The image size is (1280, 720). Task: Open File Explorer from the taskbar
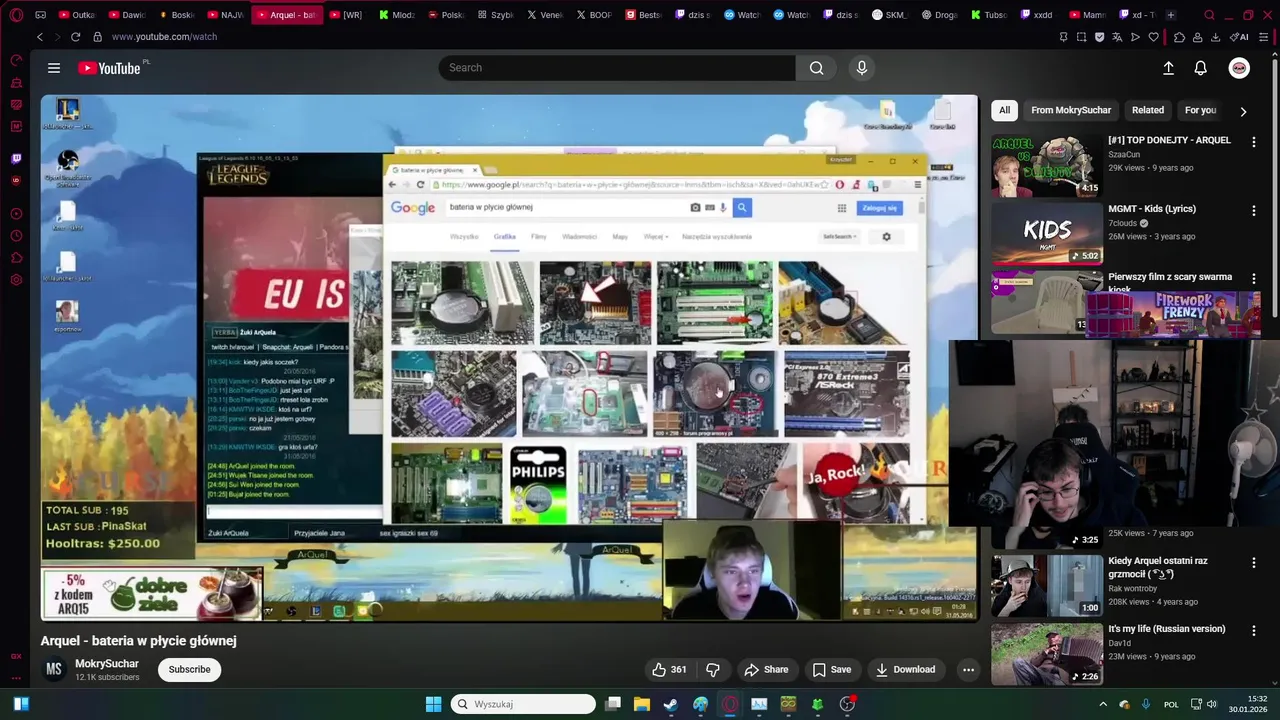tap(641, 704)
